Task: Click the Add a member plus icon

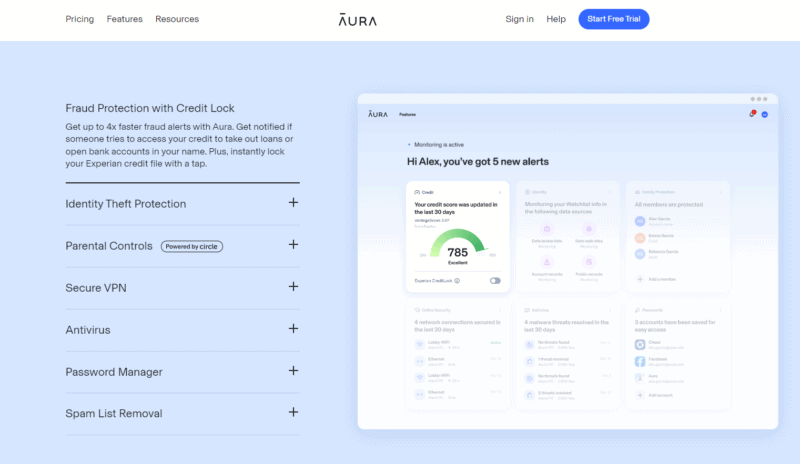Action: 640,279
